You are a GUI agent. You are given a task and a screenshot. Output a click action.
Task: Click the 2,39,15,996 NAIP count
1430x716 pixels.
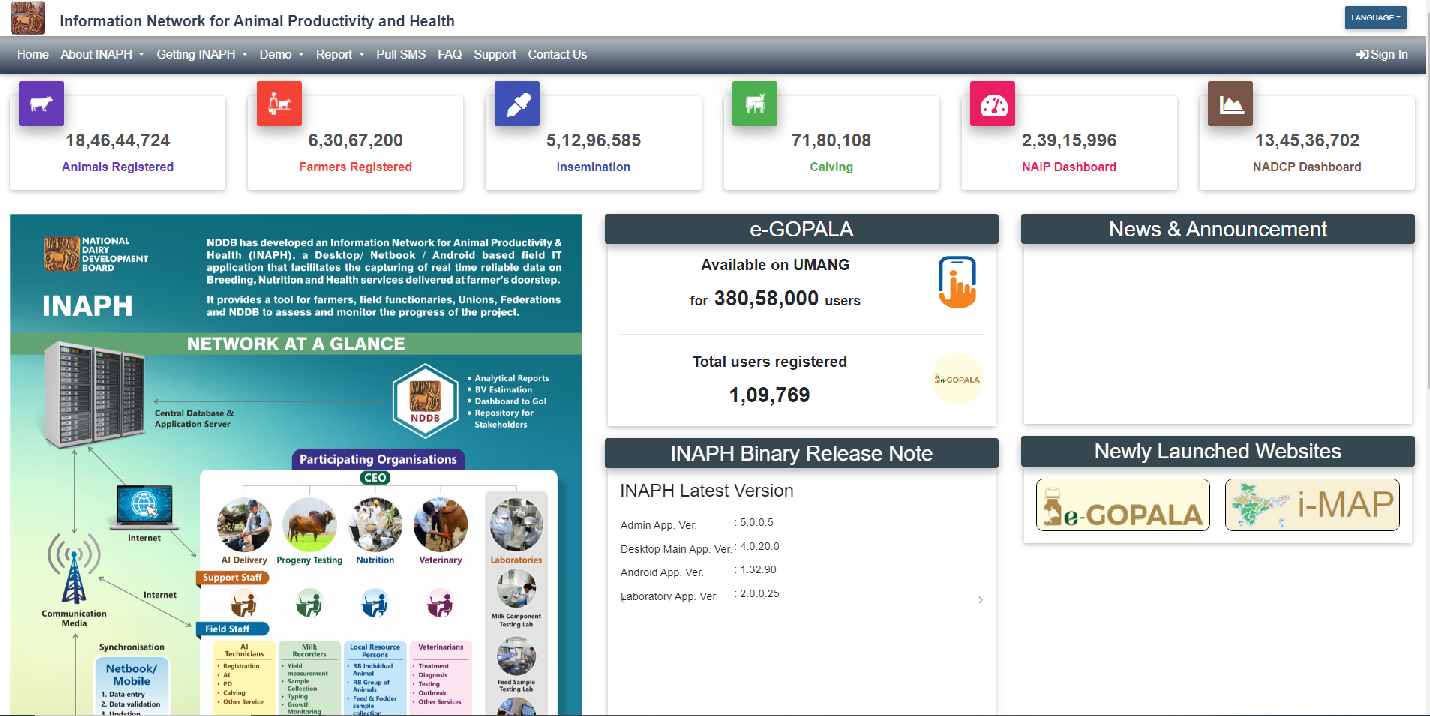click(x=1069, y=141)
